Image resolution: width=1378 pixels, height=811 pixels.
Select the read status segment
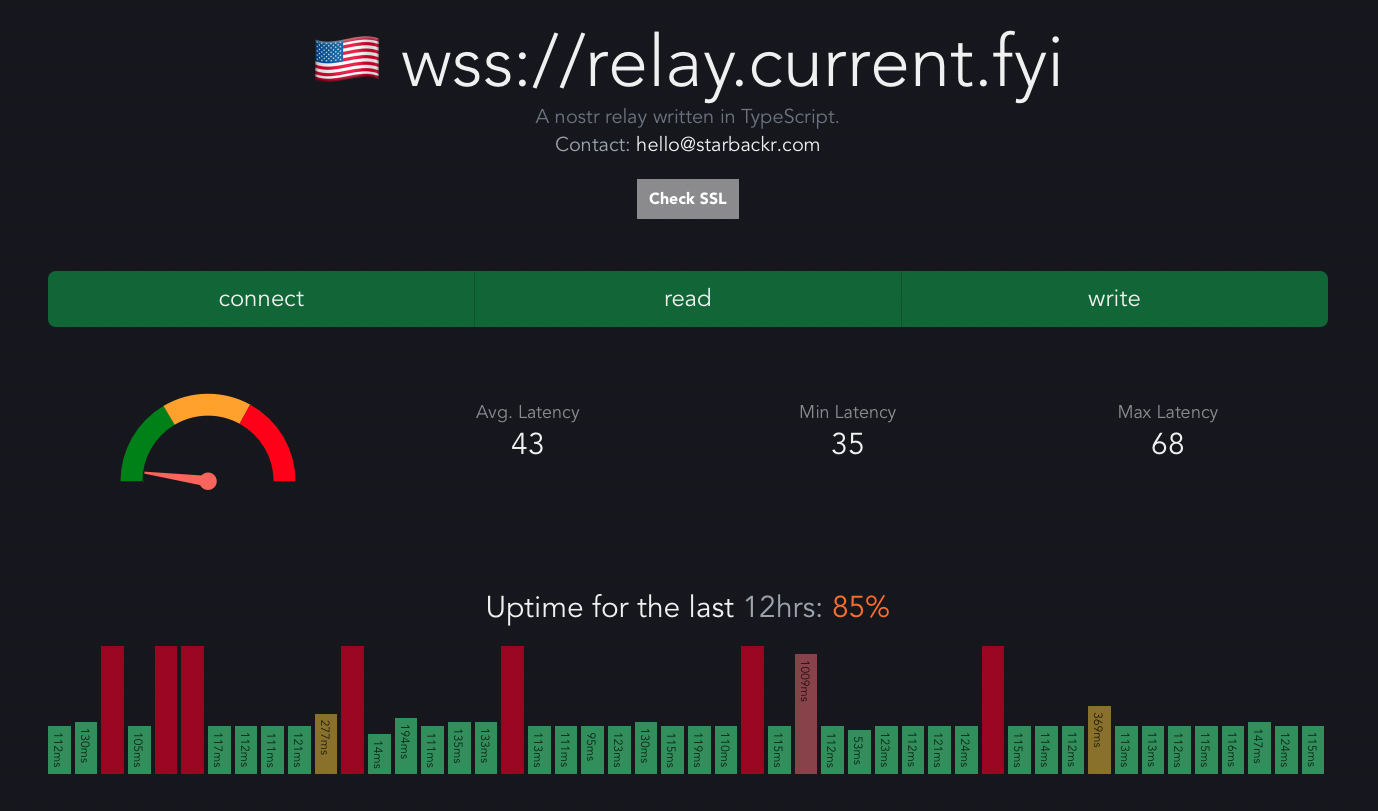tap(688, 299)
